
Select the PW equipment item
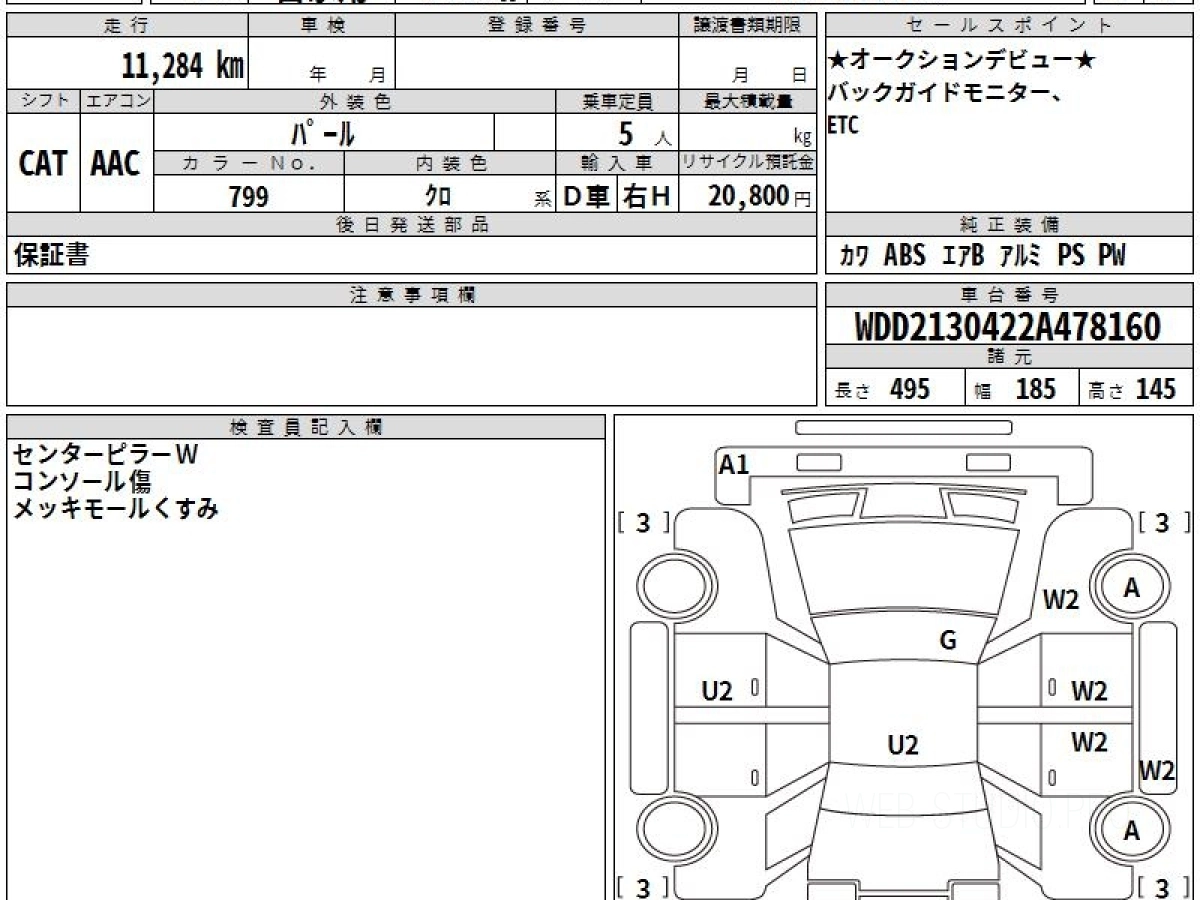1112,256
